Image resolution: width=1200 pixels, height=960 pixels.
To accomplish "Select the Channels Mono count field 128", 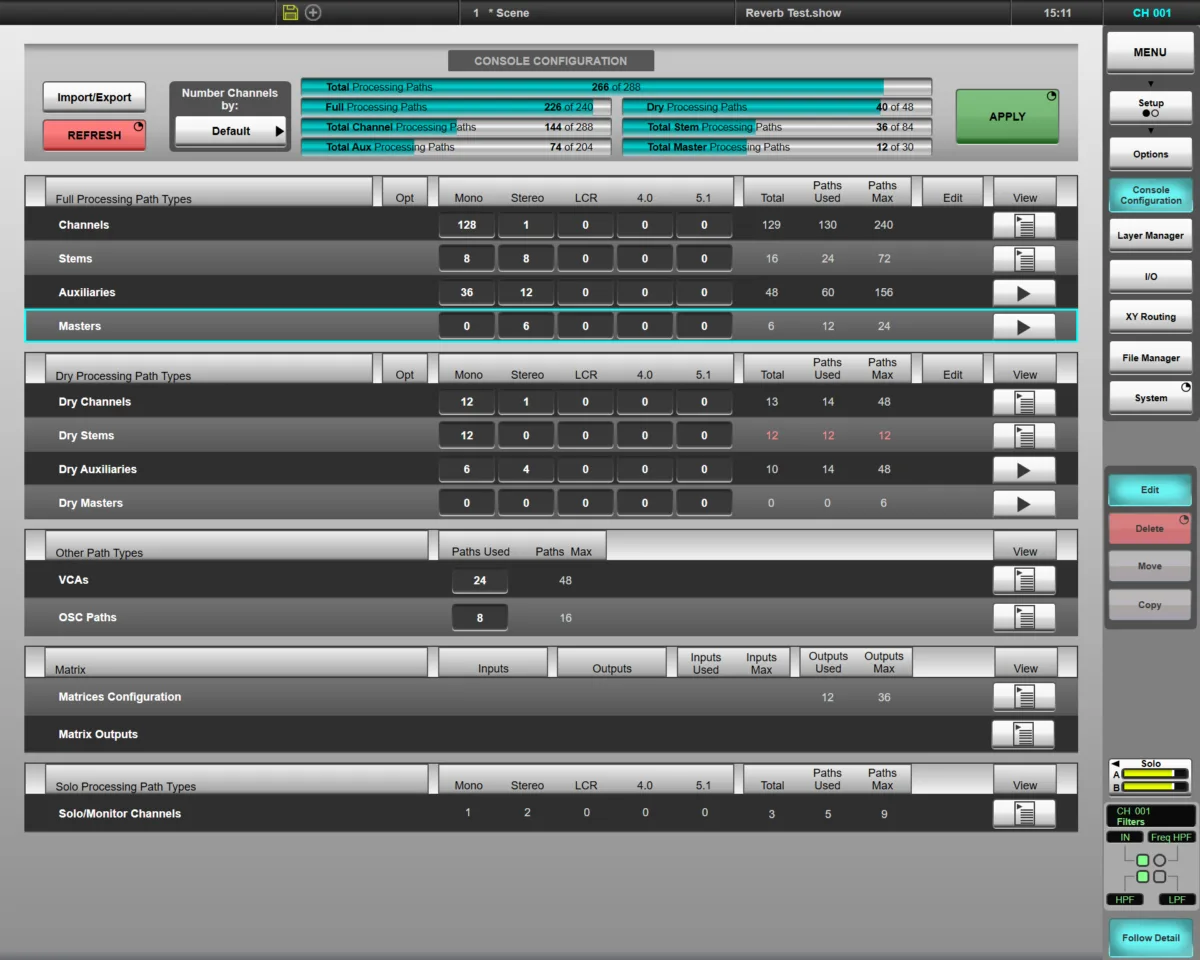I will point(467,225).
